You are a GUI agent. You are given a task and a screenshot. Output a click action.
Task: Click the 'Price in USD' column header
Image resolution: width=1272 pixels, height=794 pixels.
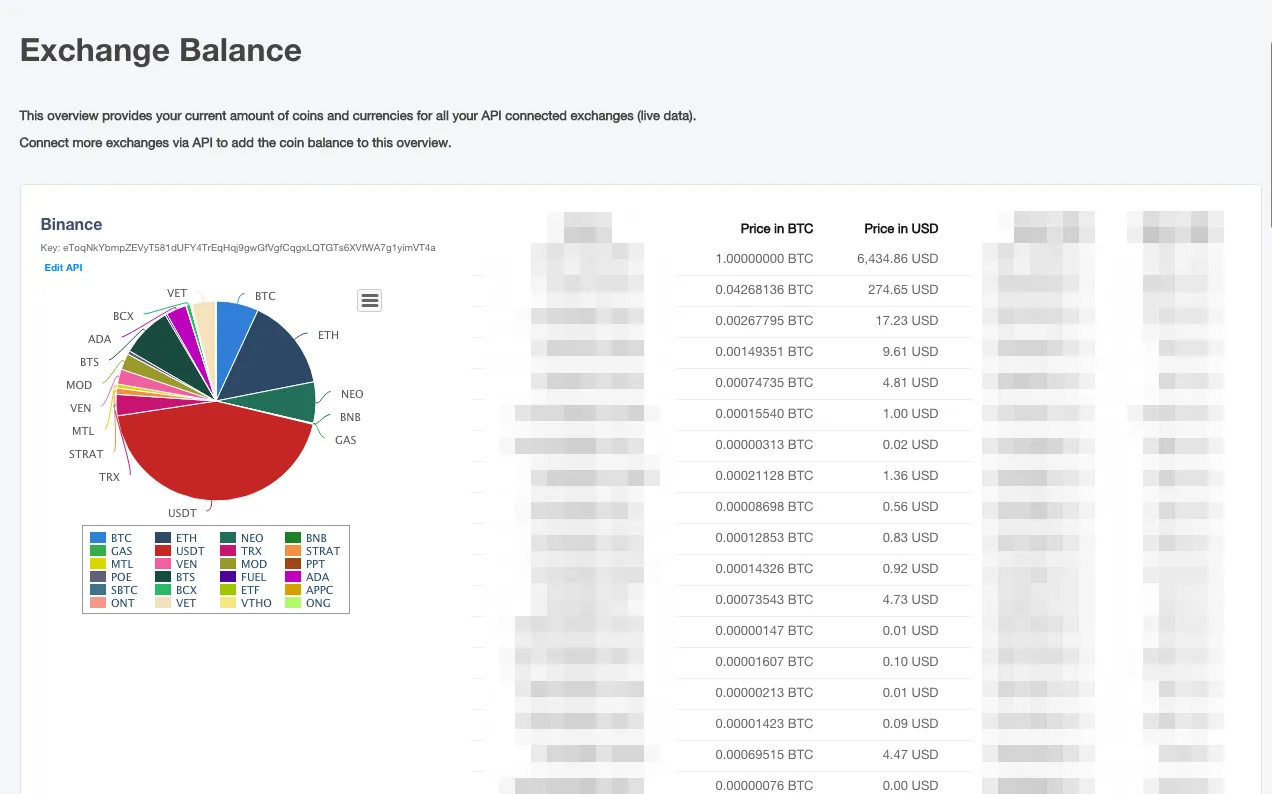click(901, 228)
